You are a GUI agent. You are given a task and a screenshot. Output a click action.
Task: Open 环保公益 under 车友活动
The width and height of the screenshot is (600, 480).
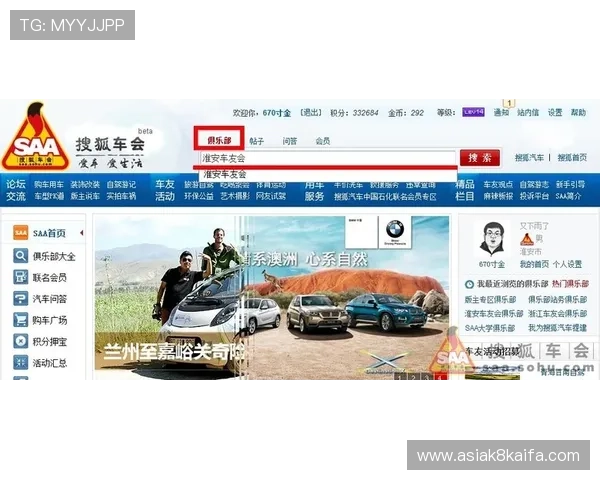(199, 196)
